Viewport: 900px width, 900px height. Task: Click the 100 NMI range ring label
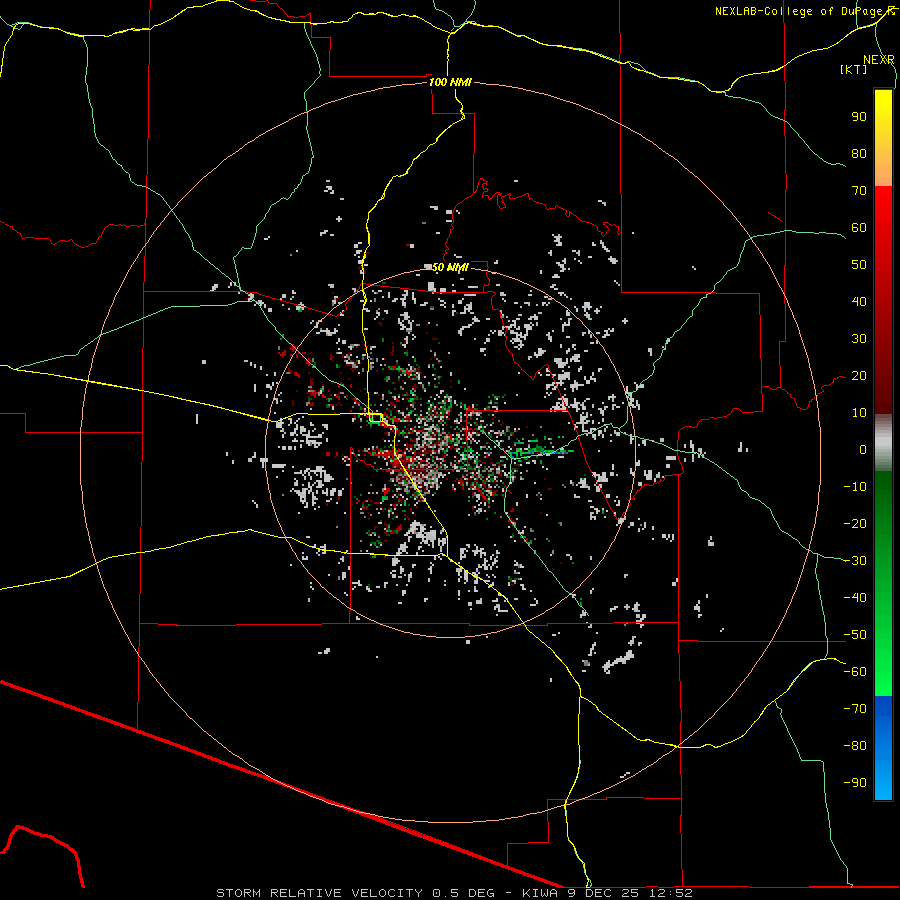[x=451, y=82]
